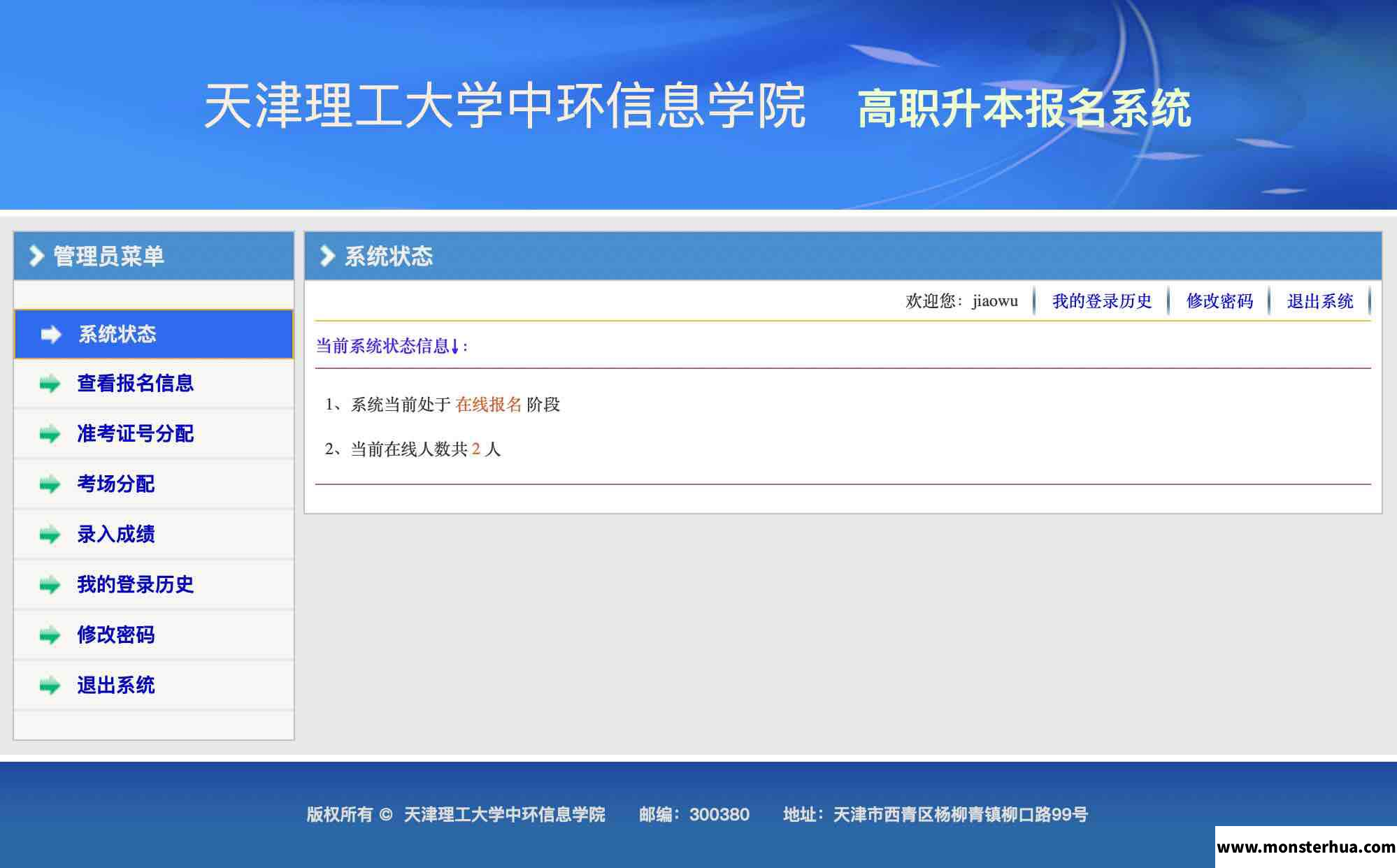Click the 欢迎您：jiaowu welcome text
This screenshot has width=1397, height=868.
coord(961,301)
